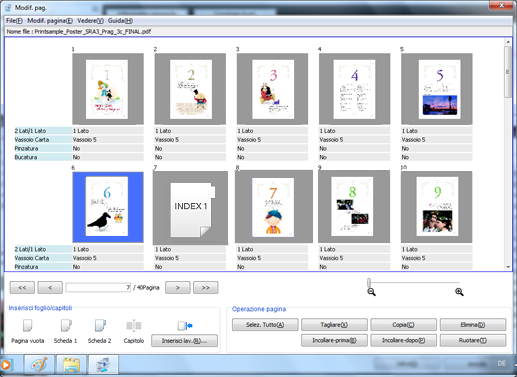Click the zoom out magnifier icon

point(371,292)
